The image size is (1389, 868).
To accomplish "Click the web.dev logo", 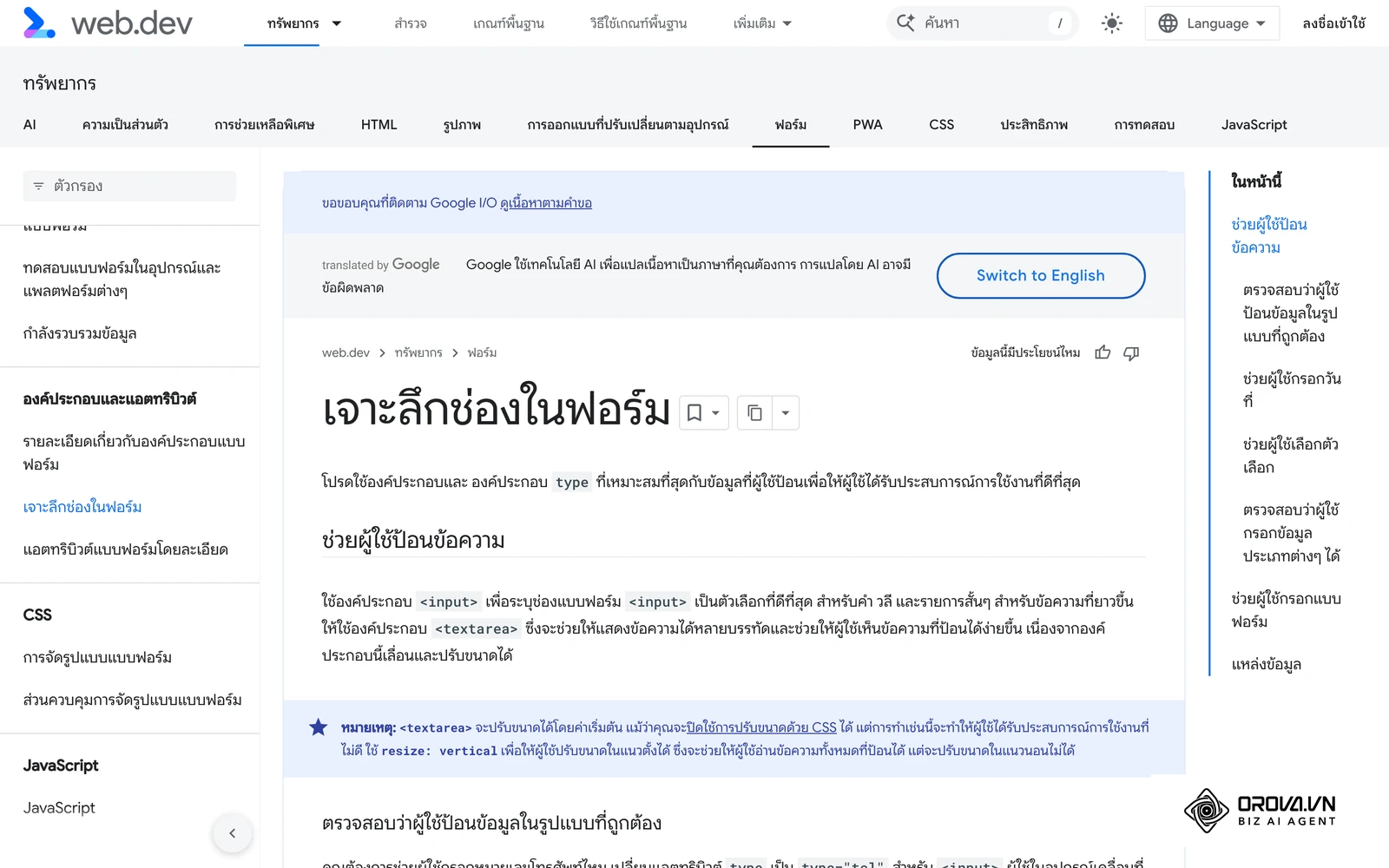I will 108,23.
